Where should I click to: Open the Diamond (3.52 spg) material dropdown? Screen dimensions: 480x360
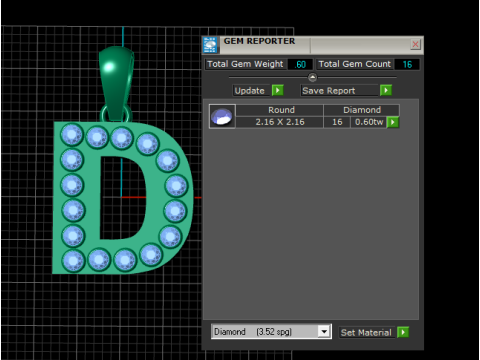tap(324, 332)
